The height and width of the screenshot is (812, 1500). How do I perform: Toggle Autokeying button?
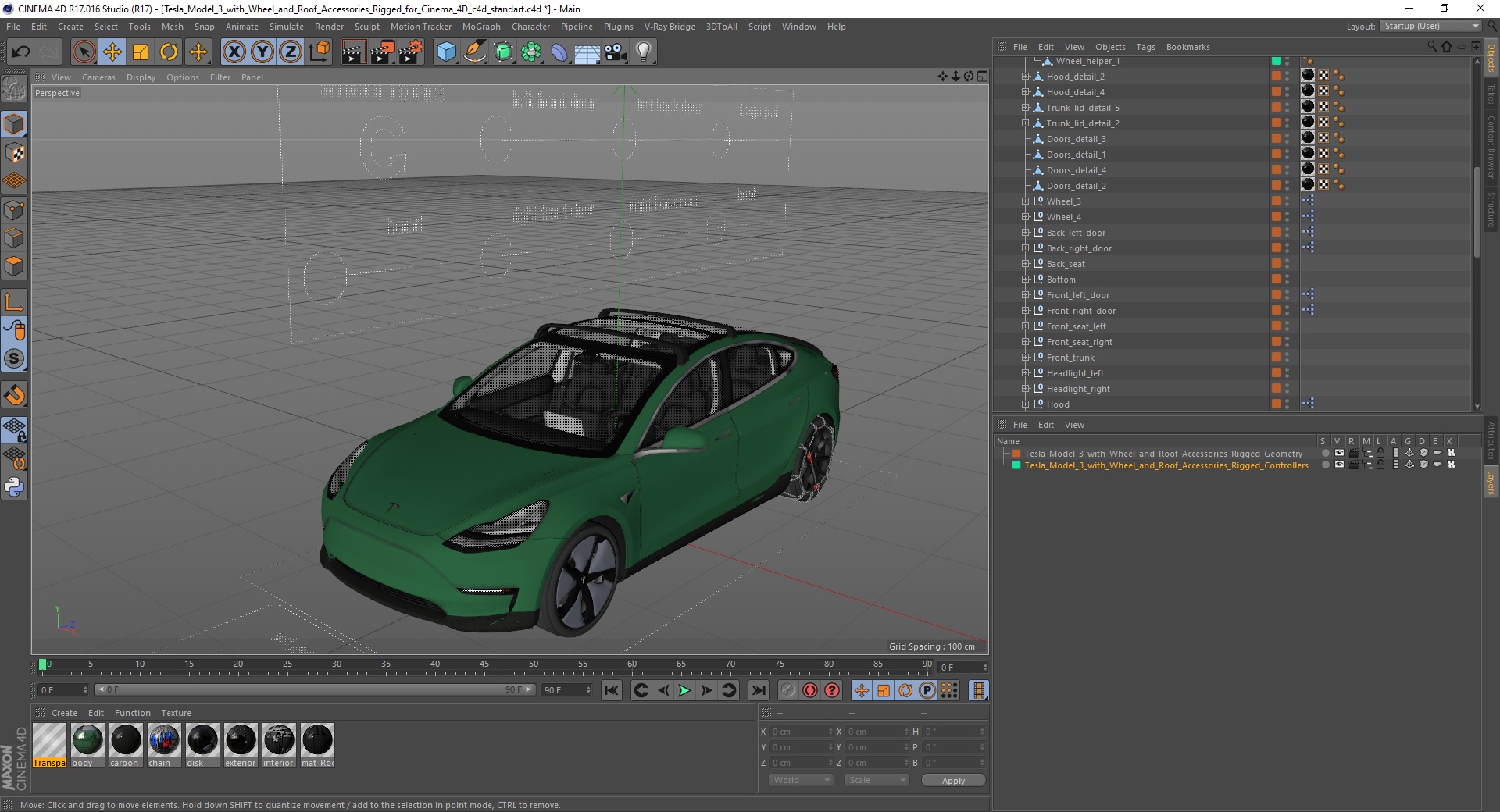point(810,690)
